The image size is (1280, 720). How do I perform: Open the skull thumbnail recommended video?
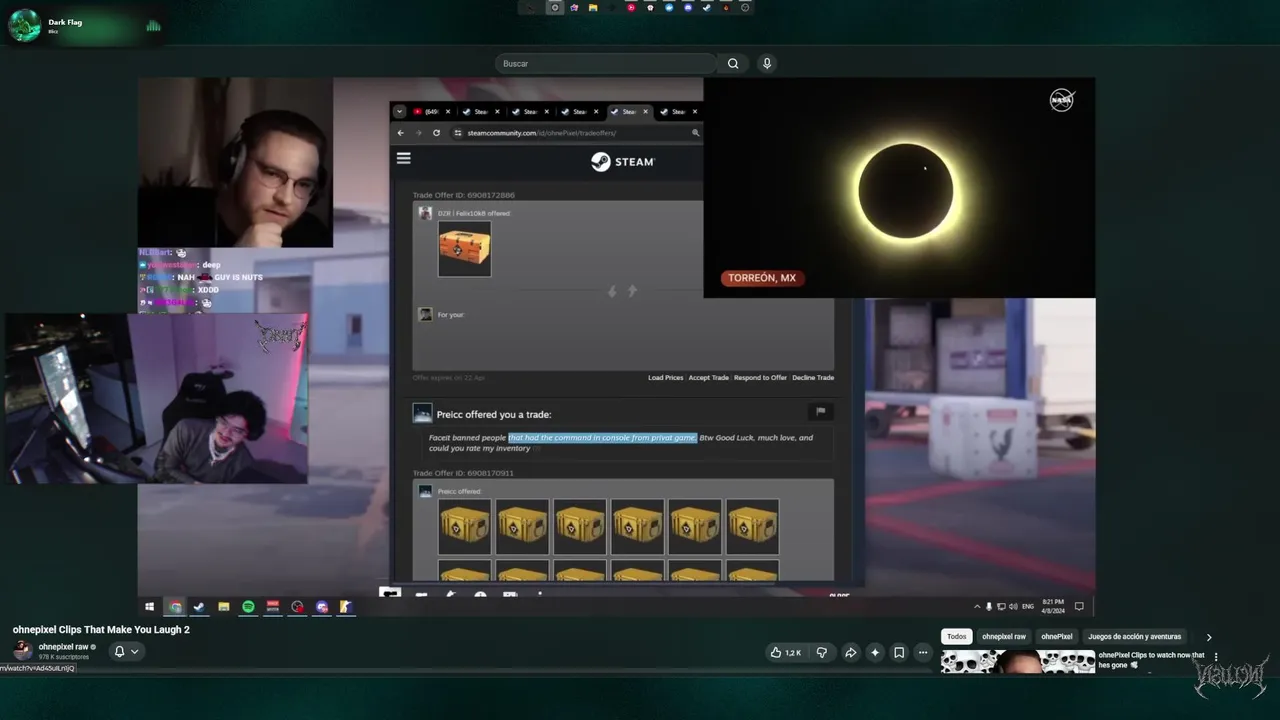click(x=1018, y=662)
